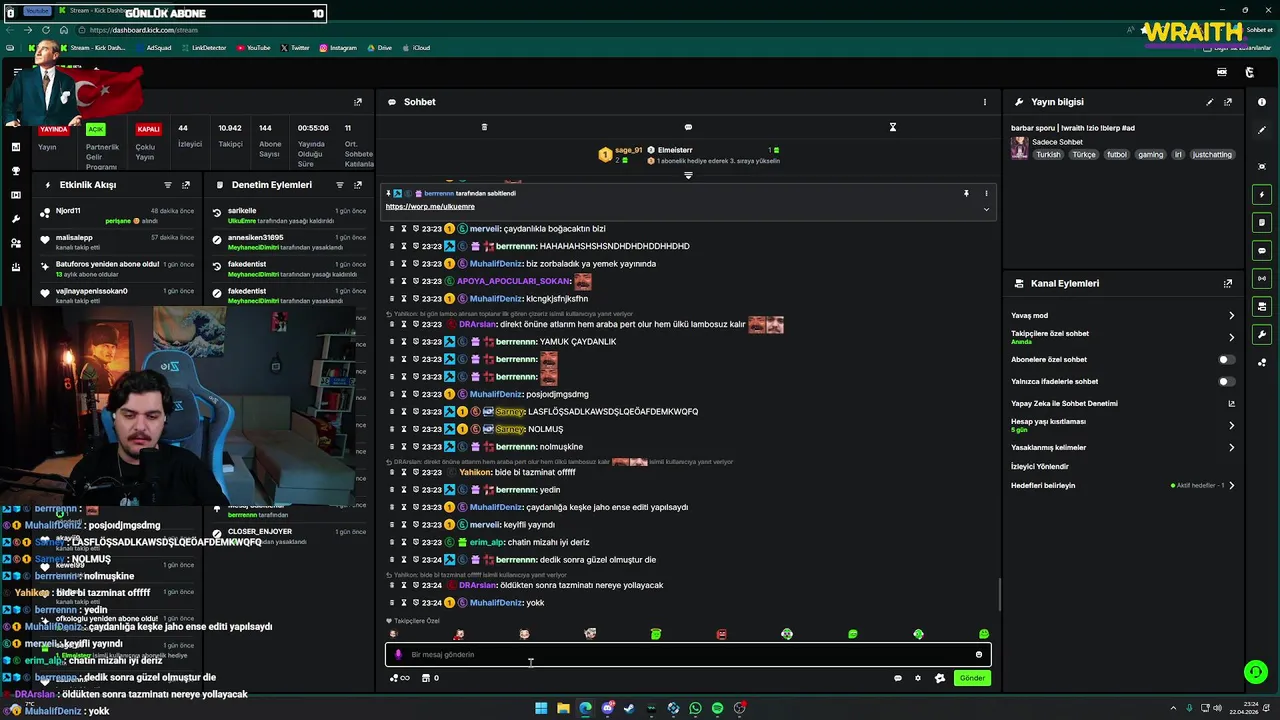Click the infinity points icon below input
1280x720 pixels.
coord(400,678)
